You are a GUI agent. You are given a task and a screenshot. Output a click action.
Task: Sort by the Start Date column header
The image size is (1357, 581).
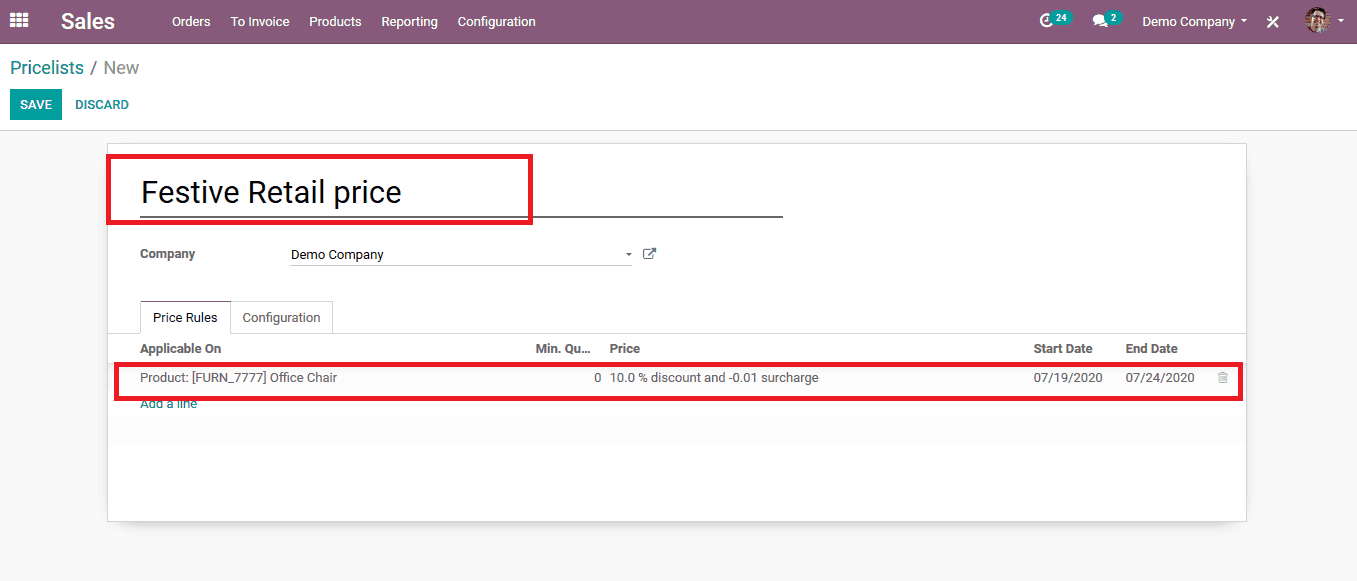[x=1063, y=349]
